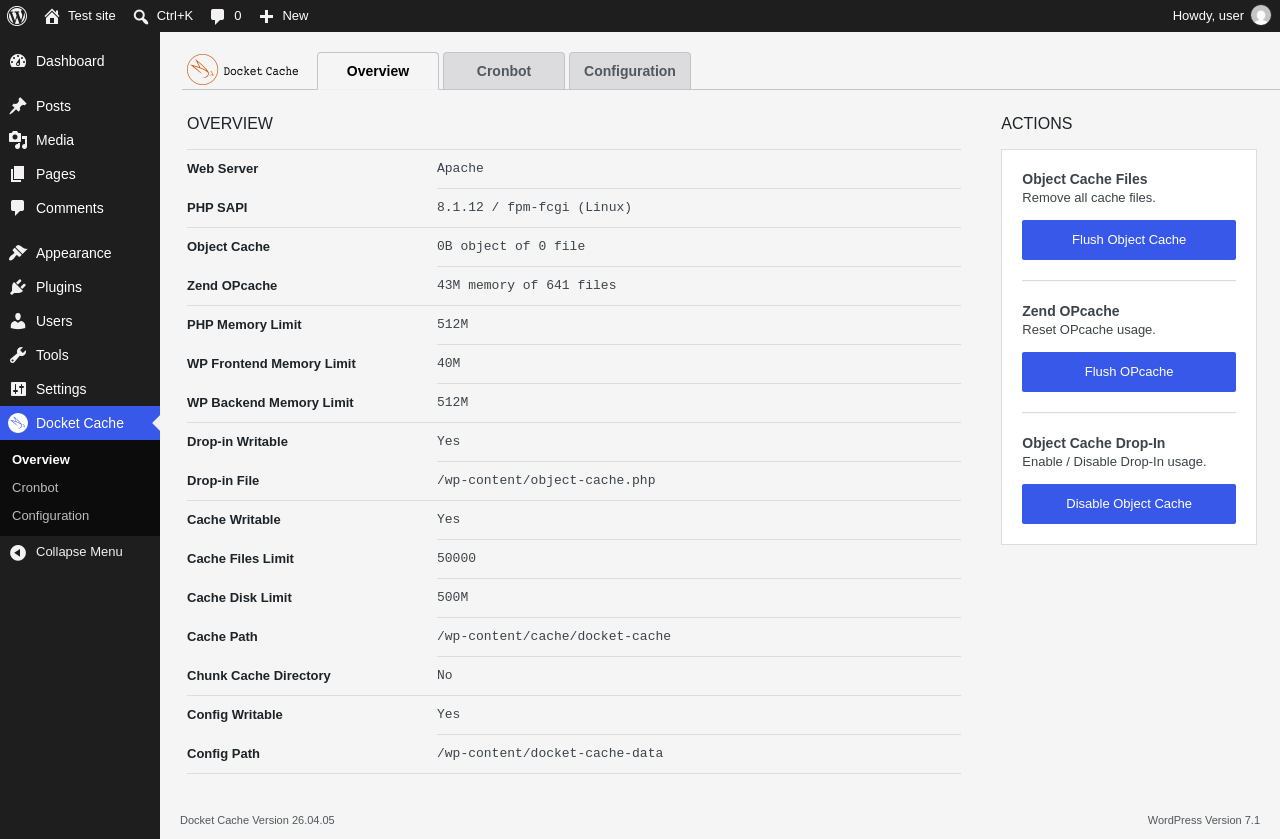Select the Docket Cache menu item
1280x839 pixels.
tap(80, 423)
